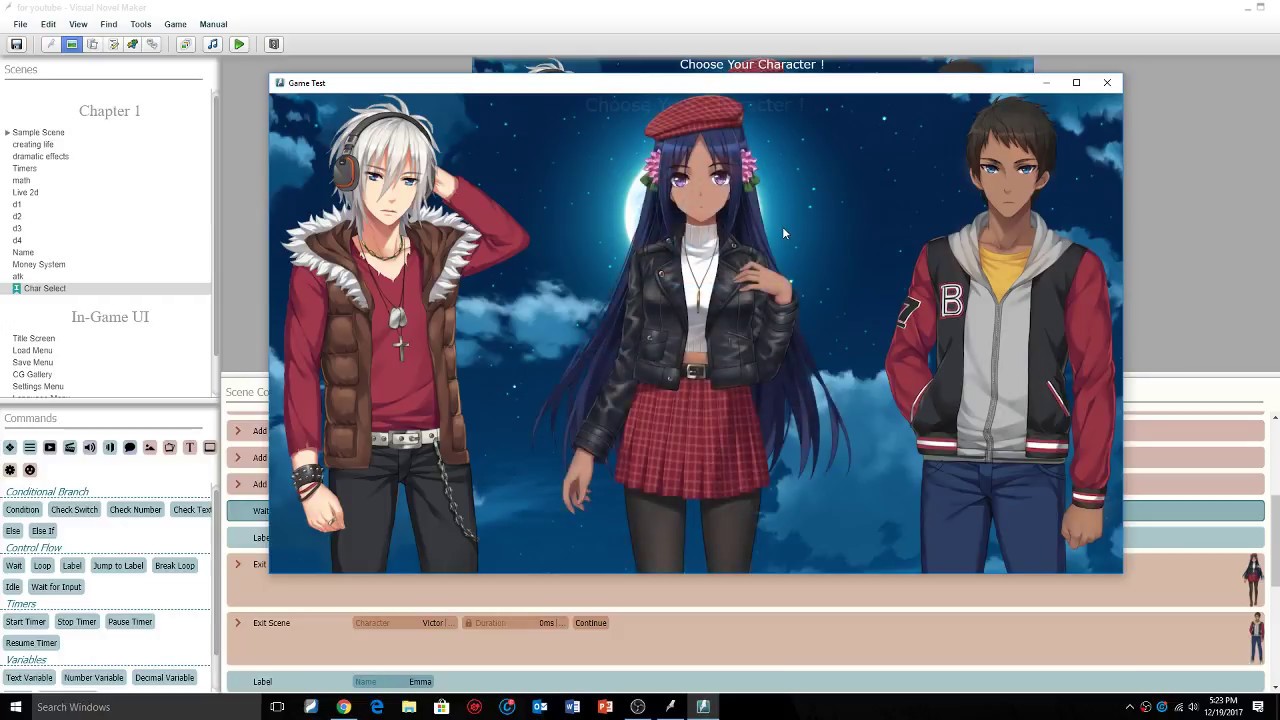Image resolution: width=1280 pixels, height=720 pixels.
Task: Open the Settings Menu UI scene
Action: 38,386
